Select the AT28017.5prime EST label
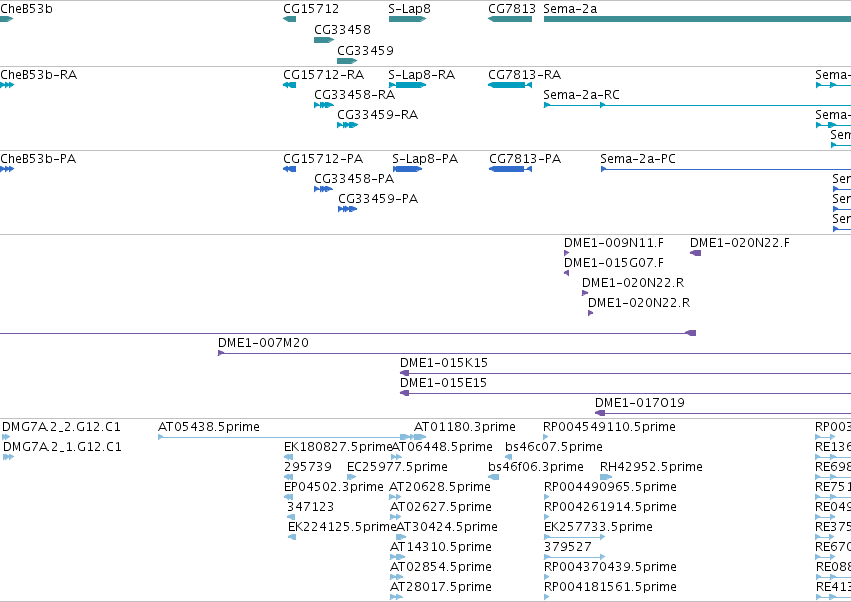The image size is (851, 602). [441, 588]
